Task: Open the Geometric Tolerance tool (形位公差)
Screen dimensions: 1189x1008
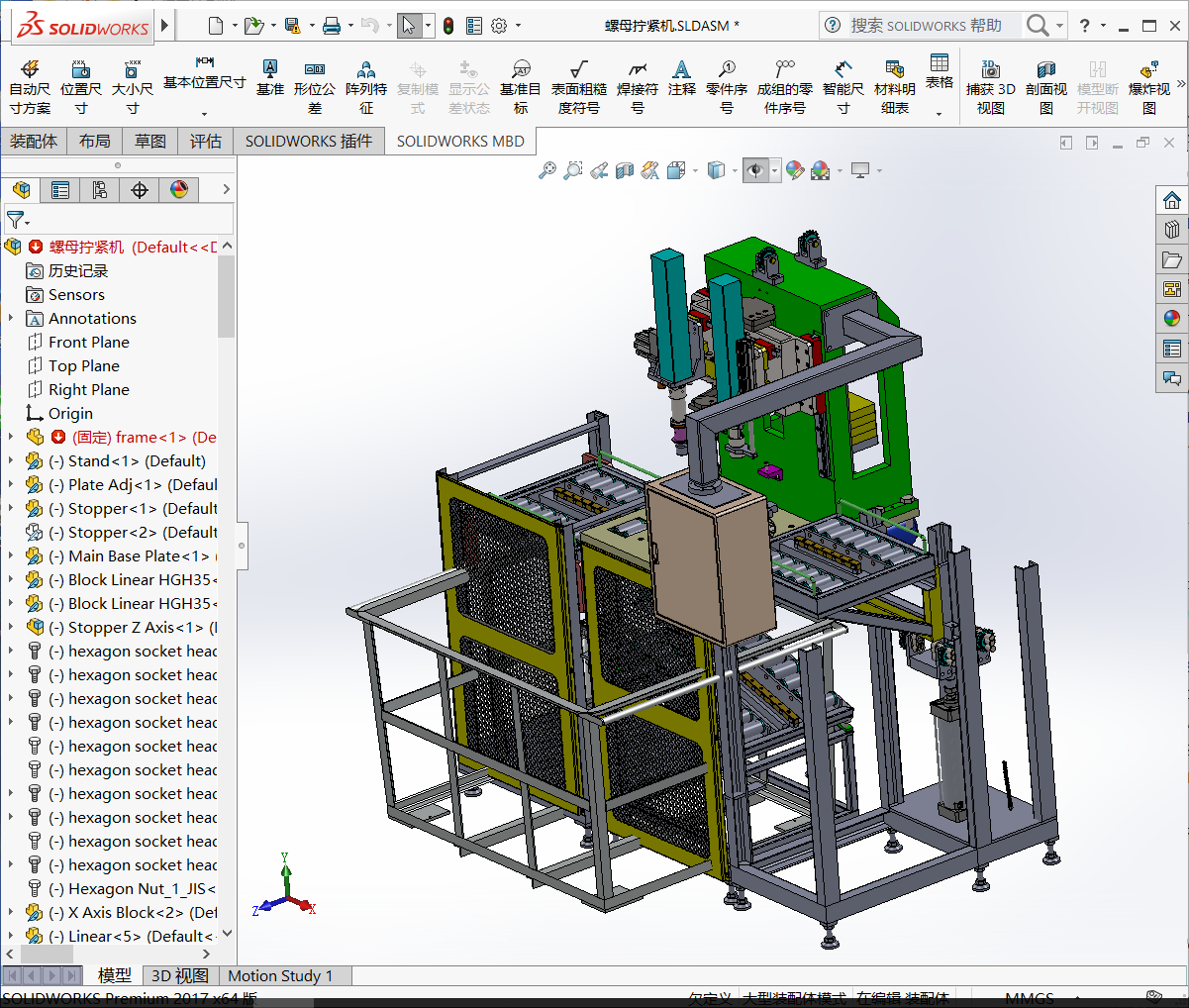Action: pos(315,87)
